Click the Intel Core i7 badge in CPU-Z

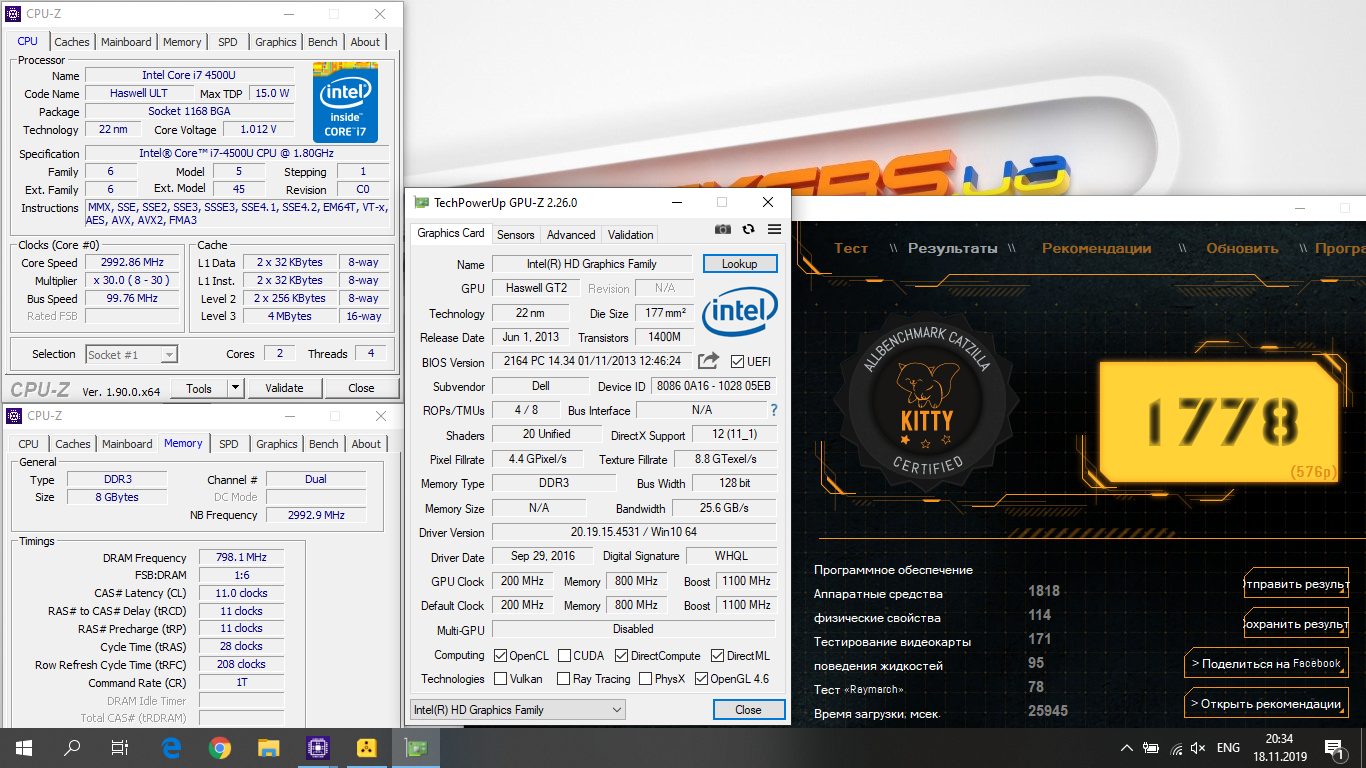[x=345, y=102]
